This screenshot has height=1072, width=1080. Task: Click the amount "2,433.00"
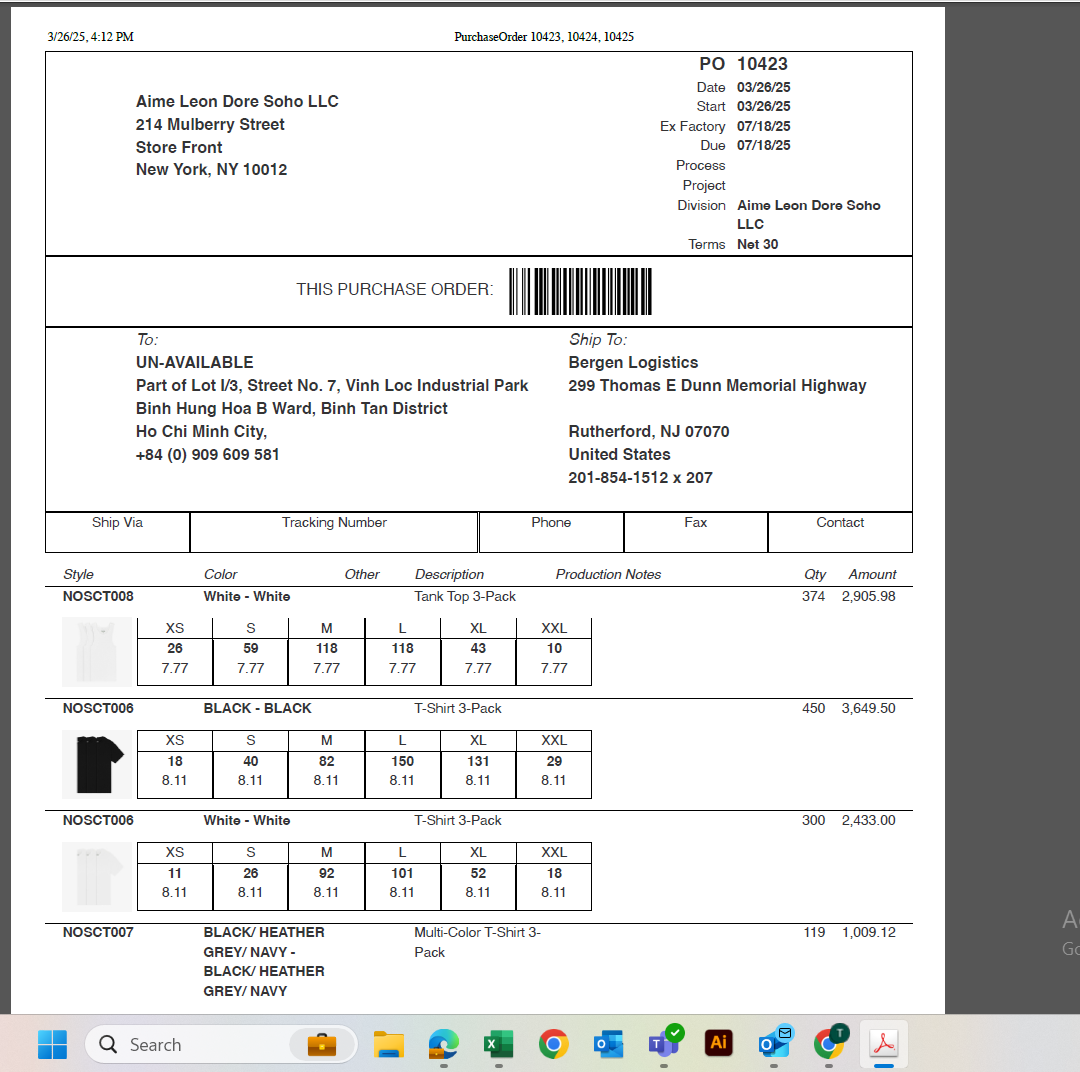point(869,821)
